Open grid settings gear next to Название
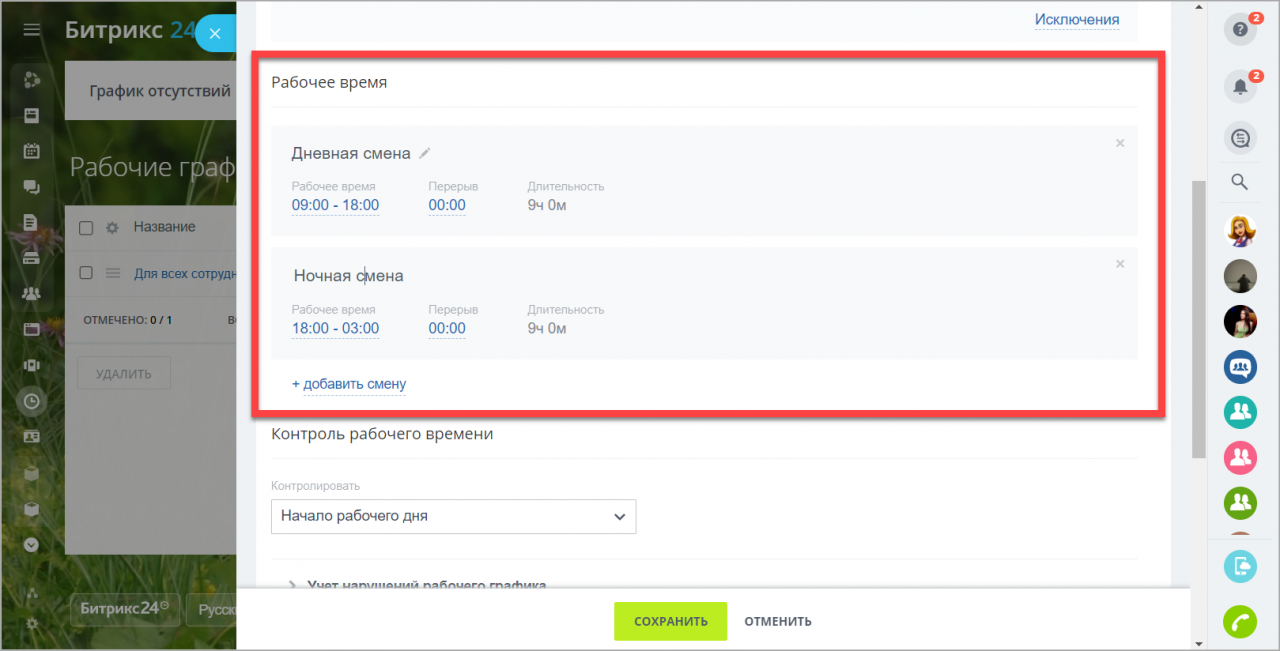The height and width of the screenshot is (651, 1280). (x=113, y=228)
